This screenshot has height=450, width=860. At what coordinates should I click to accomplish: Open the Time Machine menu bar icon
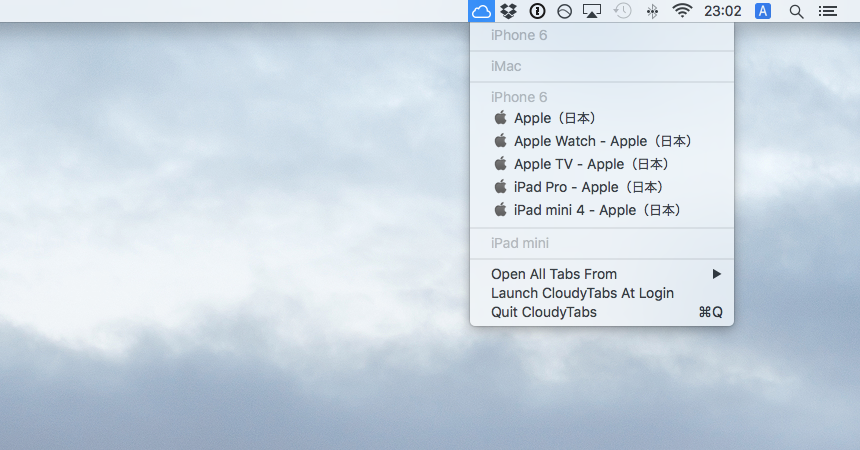coord(623,11)
